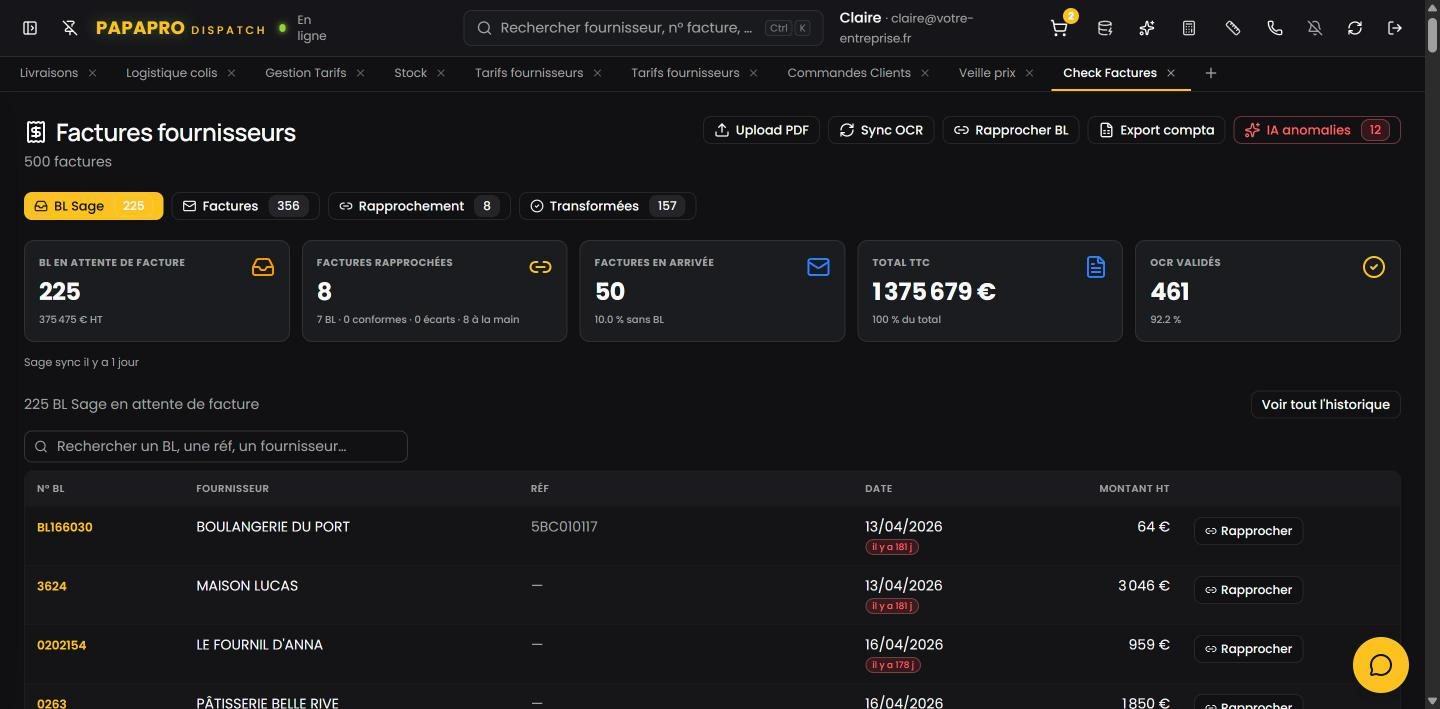The height and width of the screenshot is (709, 1440).
Task: Focus the global supplier search field
Action: coord(643,28)
